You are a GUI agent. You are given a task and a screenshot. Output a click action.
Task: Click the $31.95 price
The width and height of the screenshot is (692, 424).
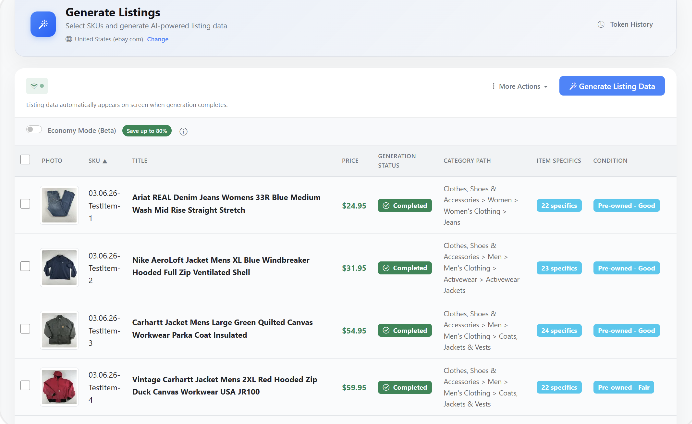[354, 268]
